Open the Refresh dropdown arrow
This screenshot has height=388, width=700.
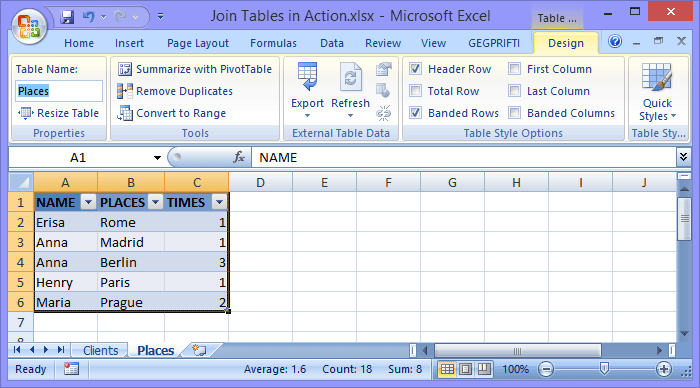(350, 116)
